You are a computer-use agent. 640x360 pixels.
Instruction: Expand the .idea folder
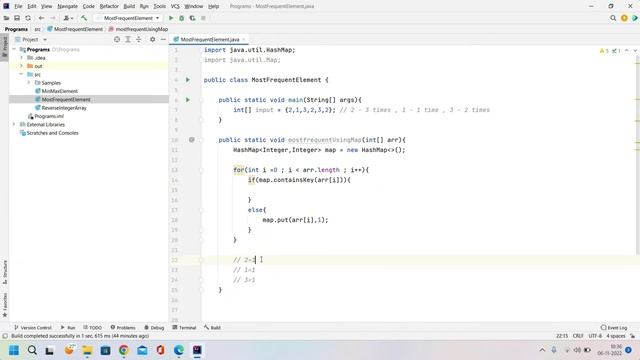tap(22, 58)
